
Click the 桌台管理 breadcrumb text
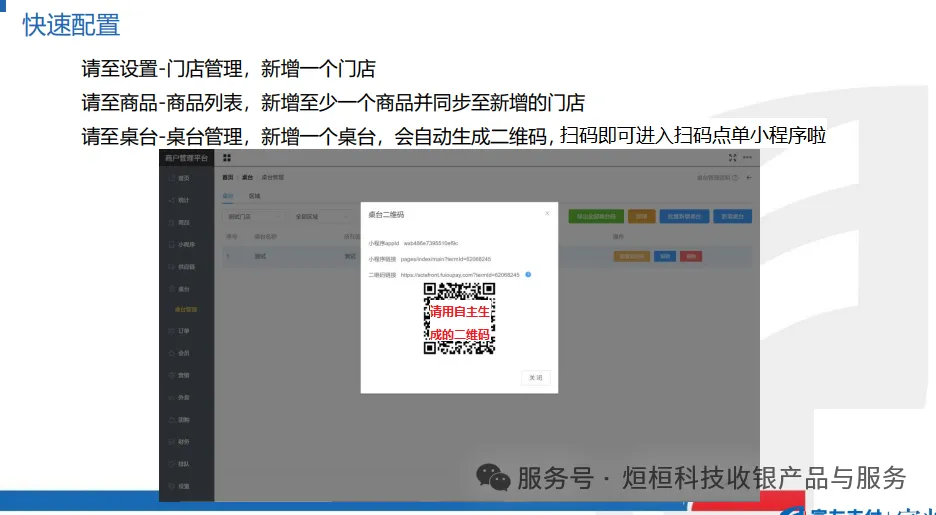(273, 178)
